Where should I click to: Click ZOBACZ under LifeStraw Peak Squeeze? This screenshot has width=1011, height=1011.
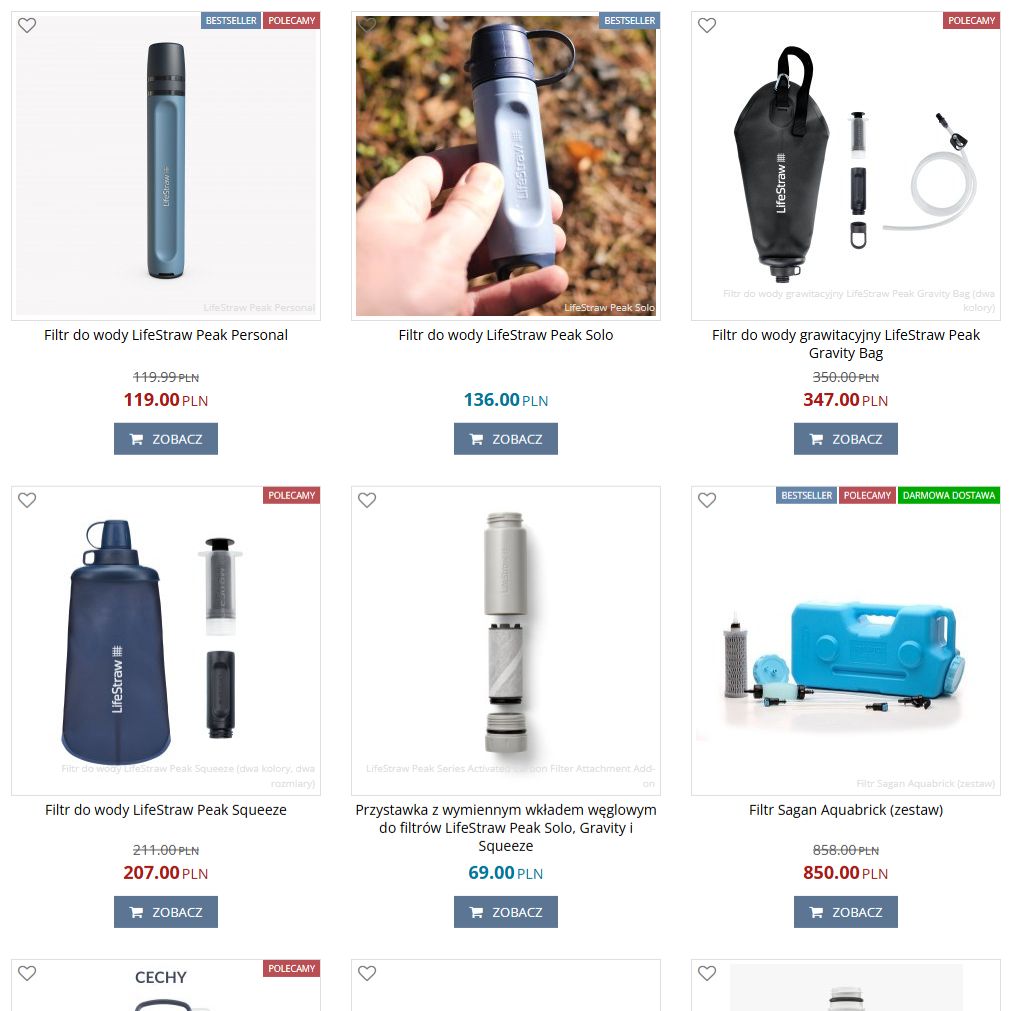click(x=166, y=912)
